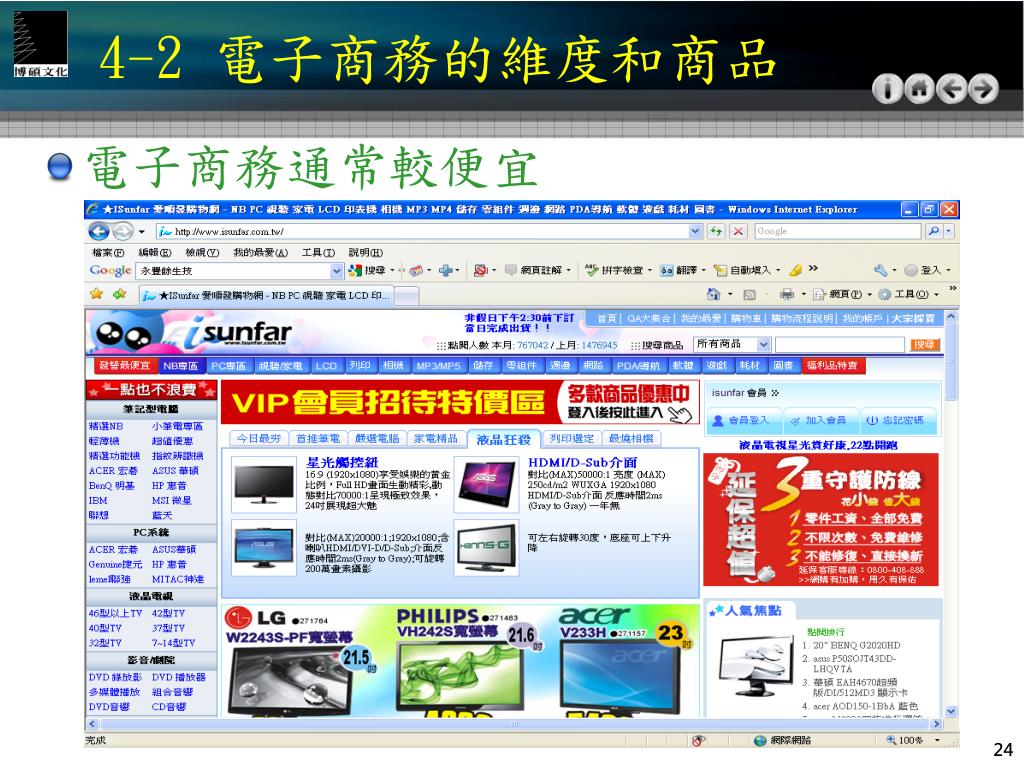
Task: Go to previous slide with back arrow icon
Action: pyautogui.click(x=952, y=88)
